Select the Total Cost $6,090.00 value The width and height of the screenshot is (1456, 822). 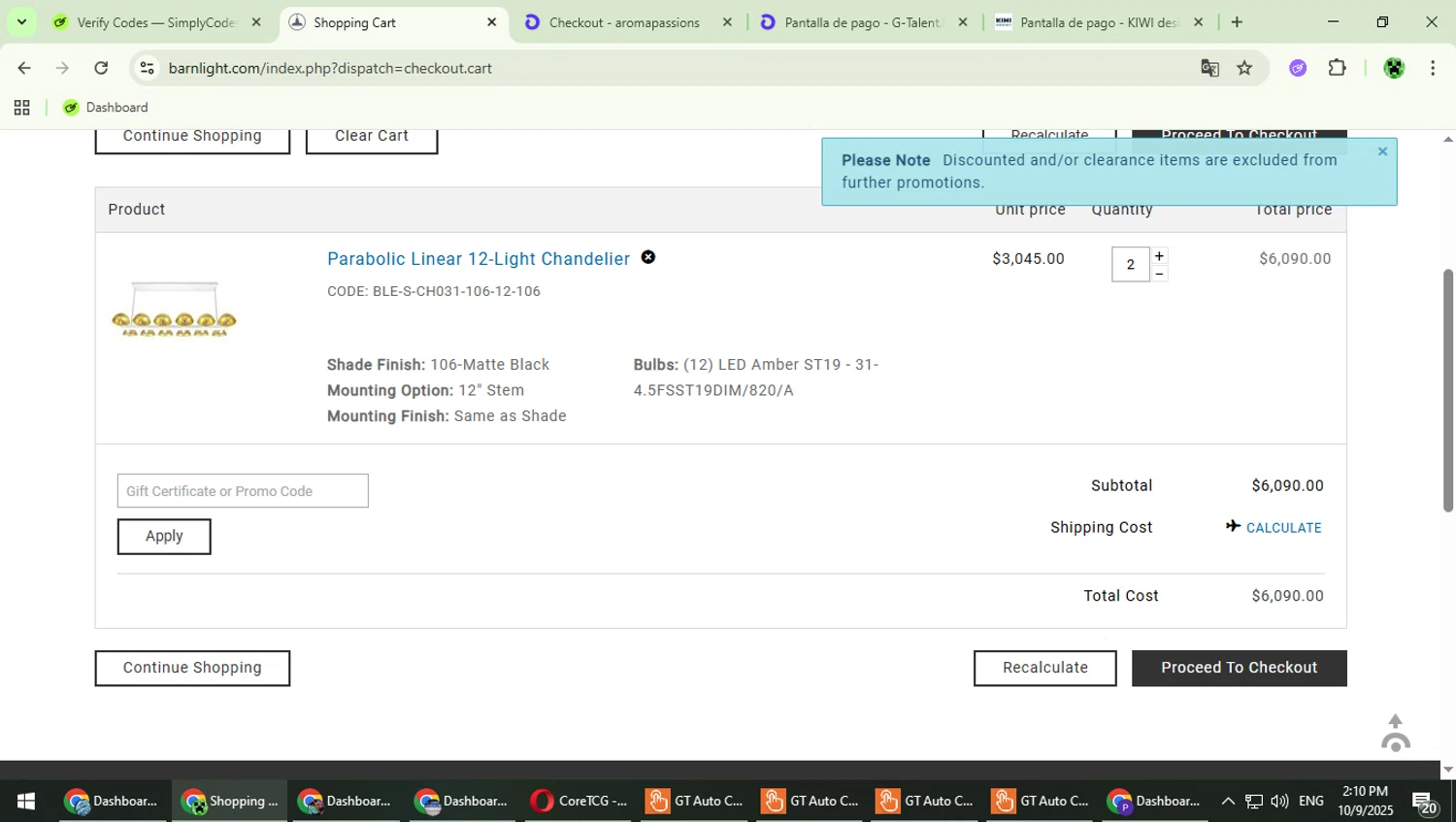[1287, 596]
